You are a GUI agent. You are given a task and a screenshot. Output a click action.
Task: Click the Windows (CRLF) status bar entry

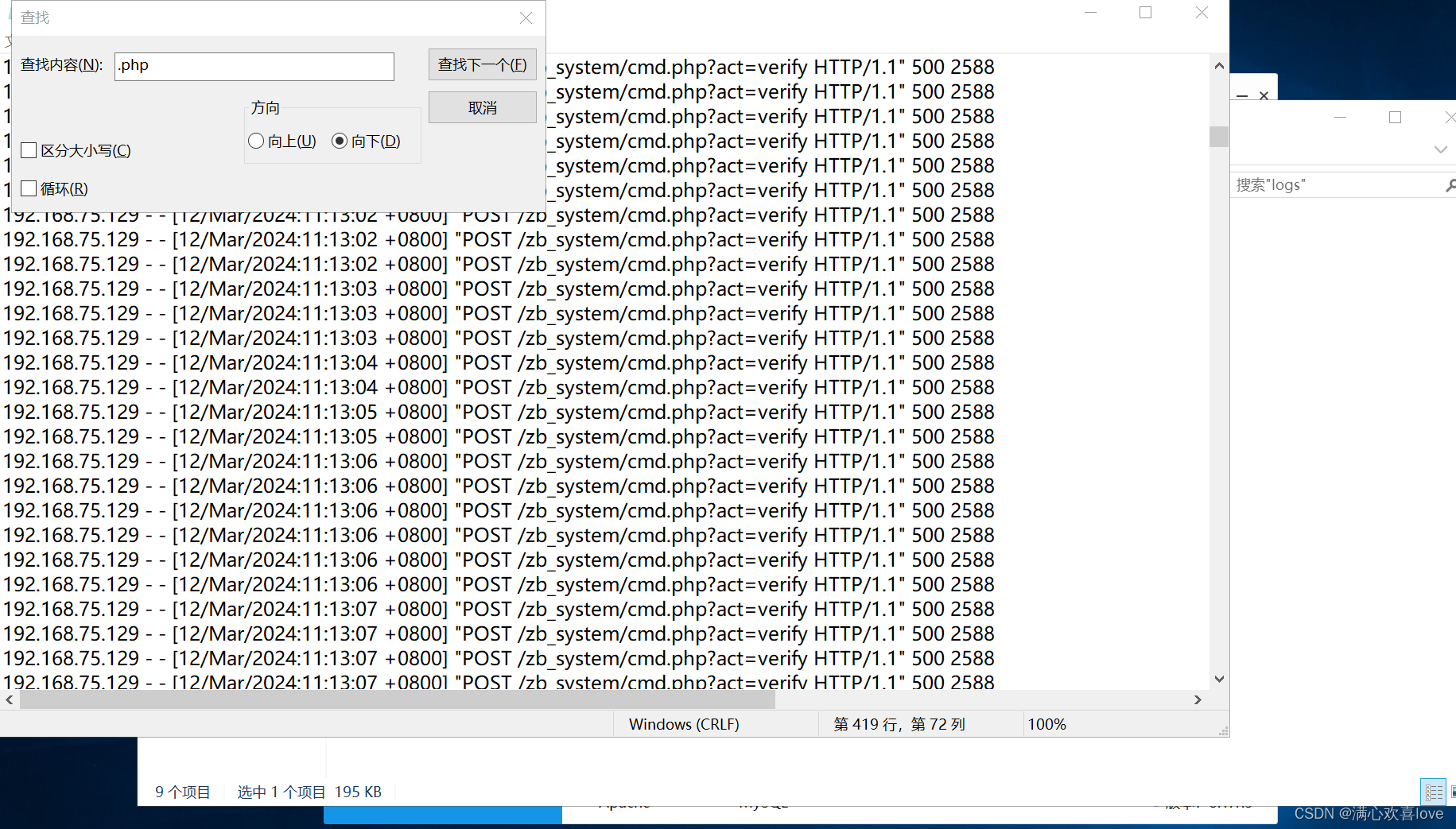click(684, 724)
